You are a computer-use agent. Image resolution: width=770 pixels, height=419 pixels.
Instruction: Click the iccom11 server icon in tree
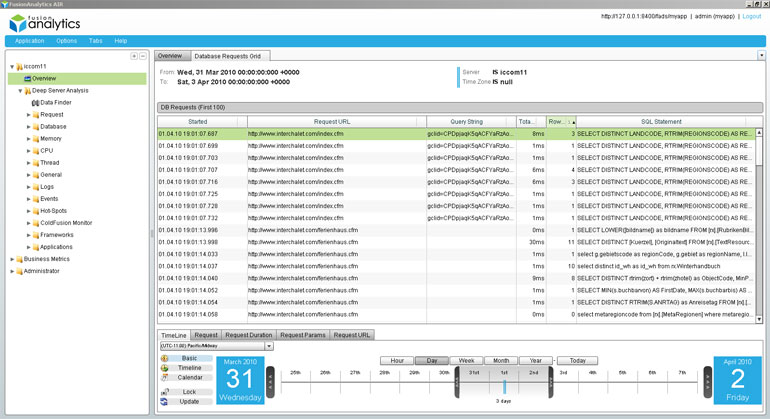coord(20,66)
